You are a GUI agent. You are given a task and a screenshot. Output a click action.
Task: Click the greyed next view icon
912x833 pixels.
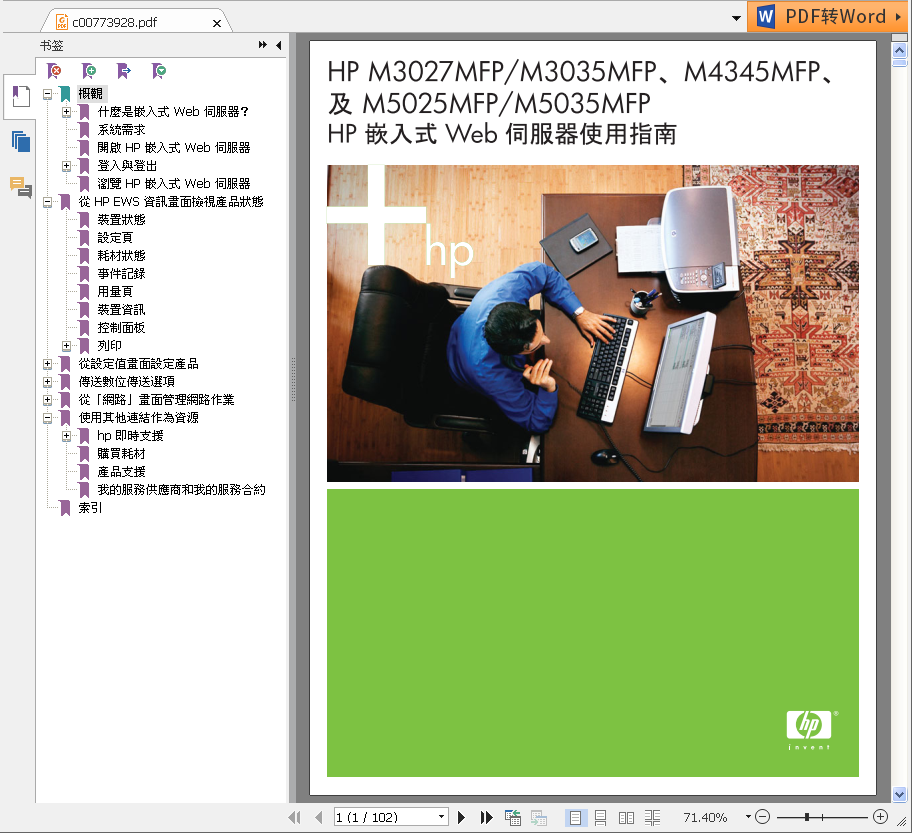(539, 817)
